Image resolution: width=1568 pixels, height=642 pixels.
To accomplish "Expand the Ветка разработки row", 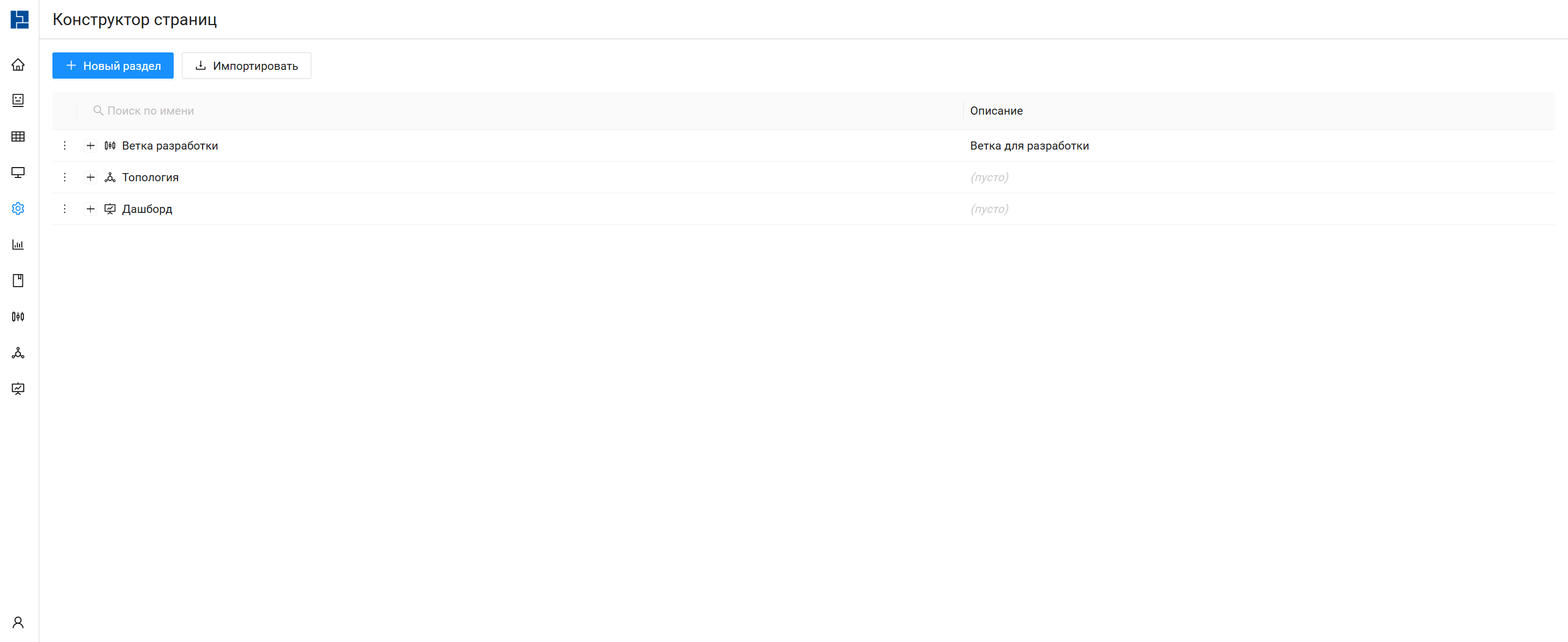I will [90, 145].
